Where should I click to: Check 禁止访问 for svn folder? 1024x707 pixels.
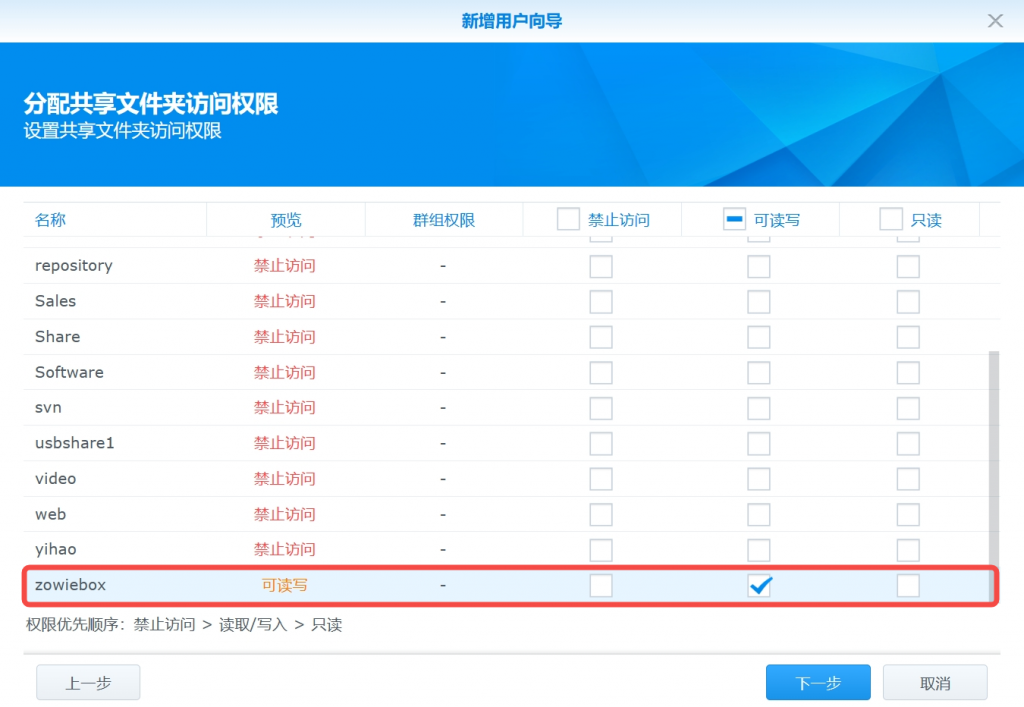point(601,409)
